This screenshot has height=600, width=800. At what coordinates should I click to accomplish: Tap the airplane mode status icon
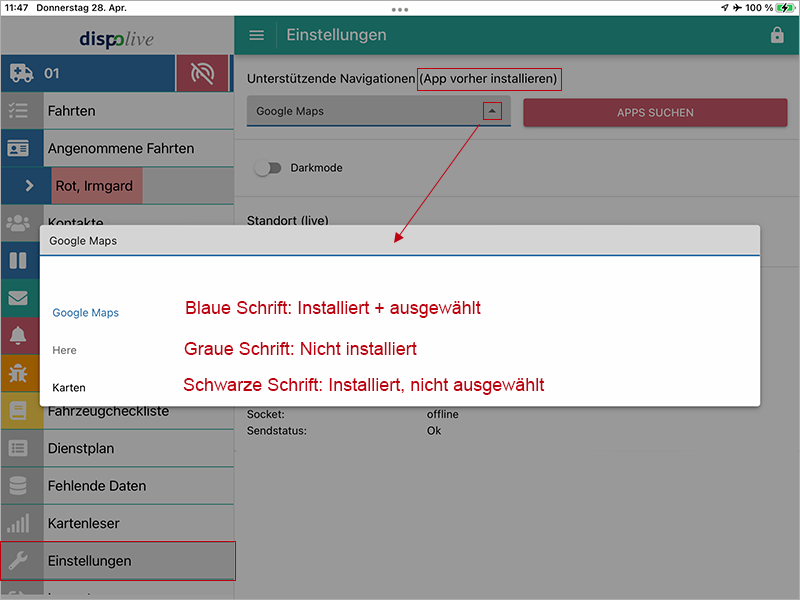pos(737,8)
